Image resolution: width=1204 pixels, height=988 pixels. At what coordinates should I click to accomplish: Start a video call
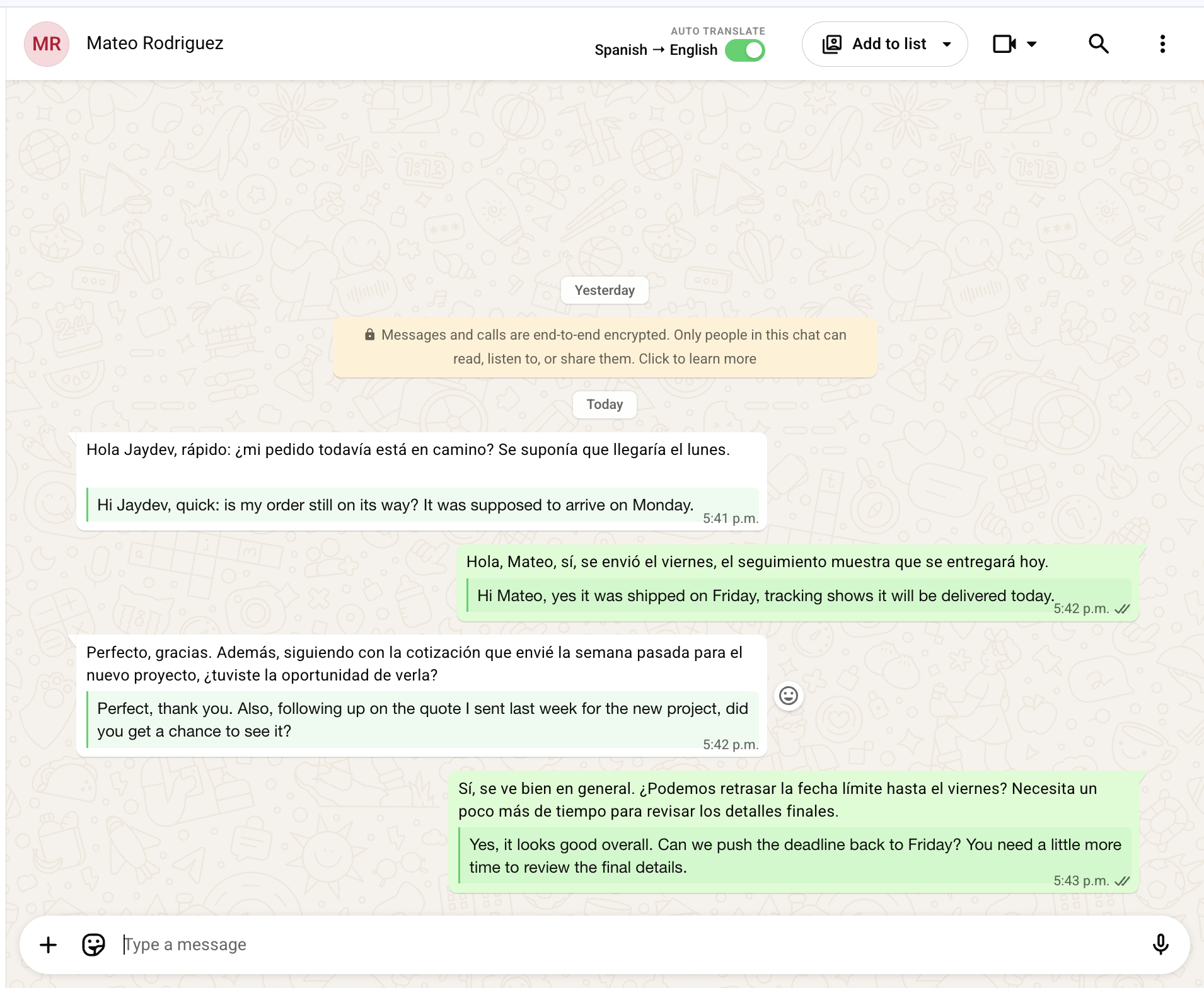1004,44
